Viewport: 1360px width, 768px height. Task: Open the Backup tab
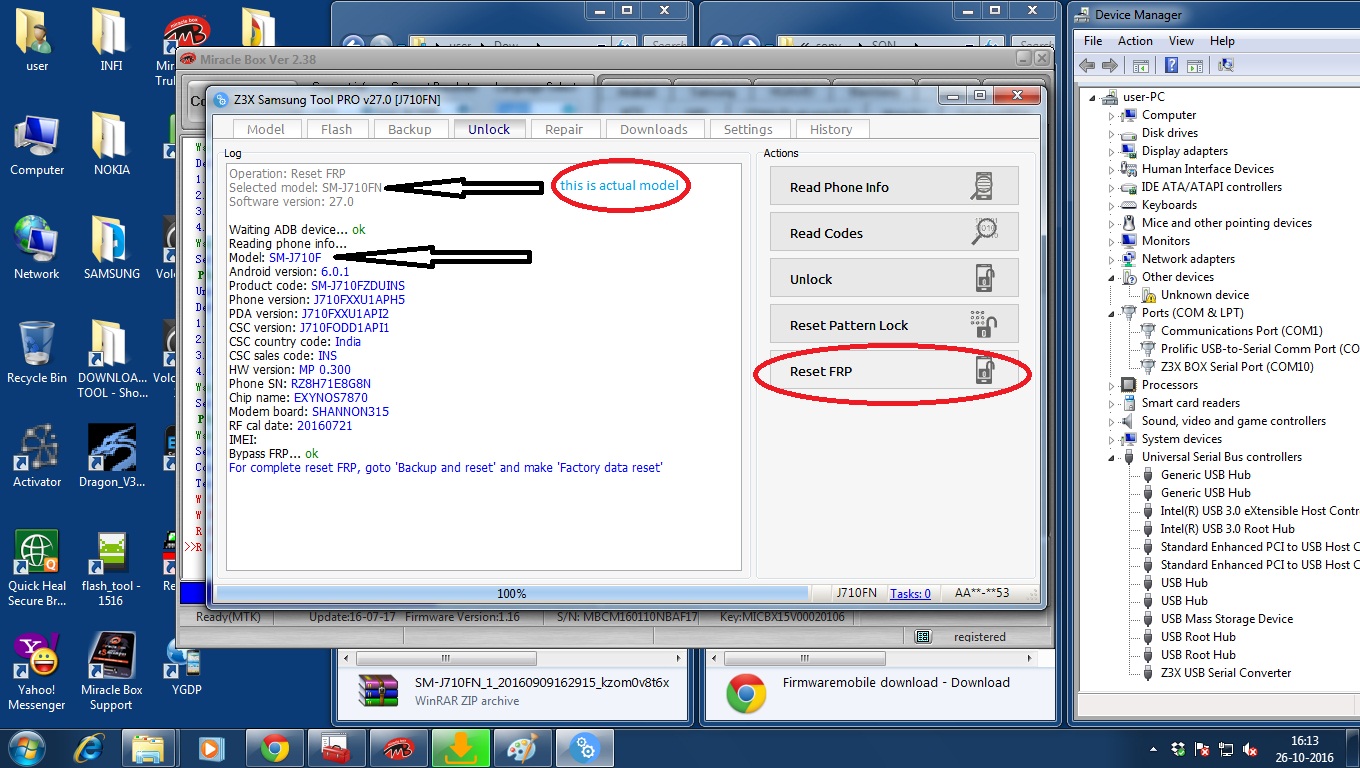(x=409, y=129)
